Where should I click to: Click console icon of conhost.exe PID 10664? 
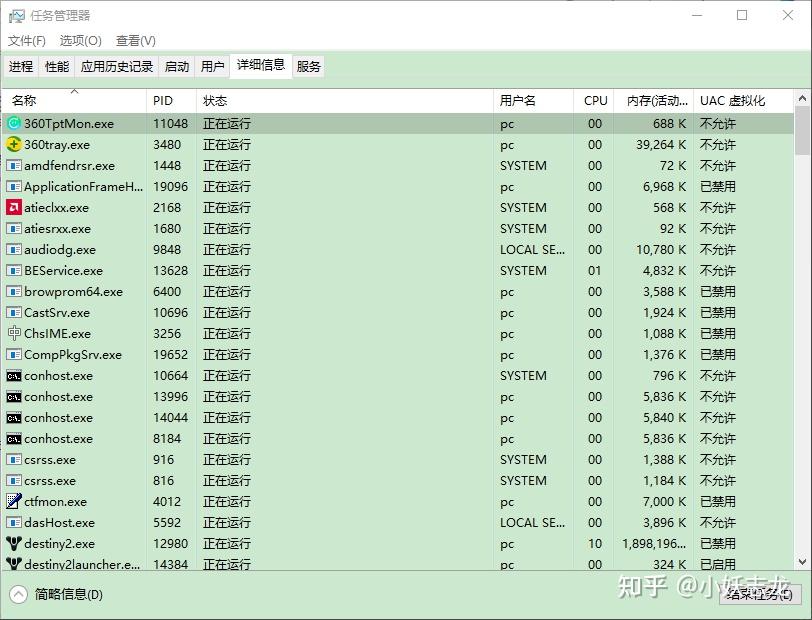[14, 376]
